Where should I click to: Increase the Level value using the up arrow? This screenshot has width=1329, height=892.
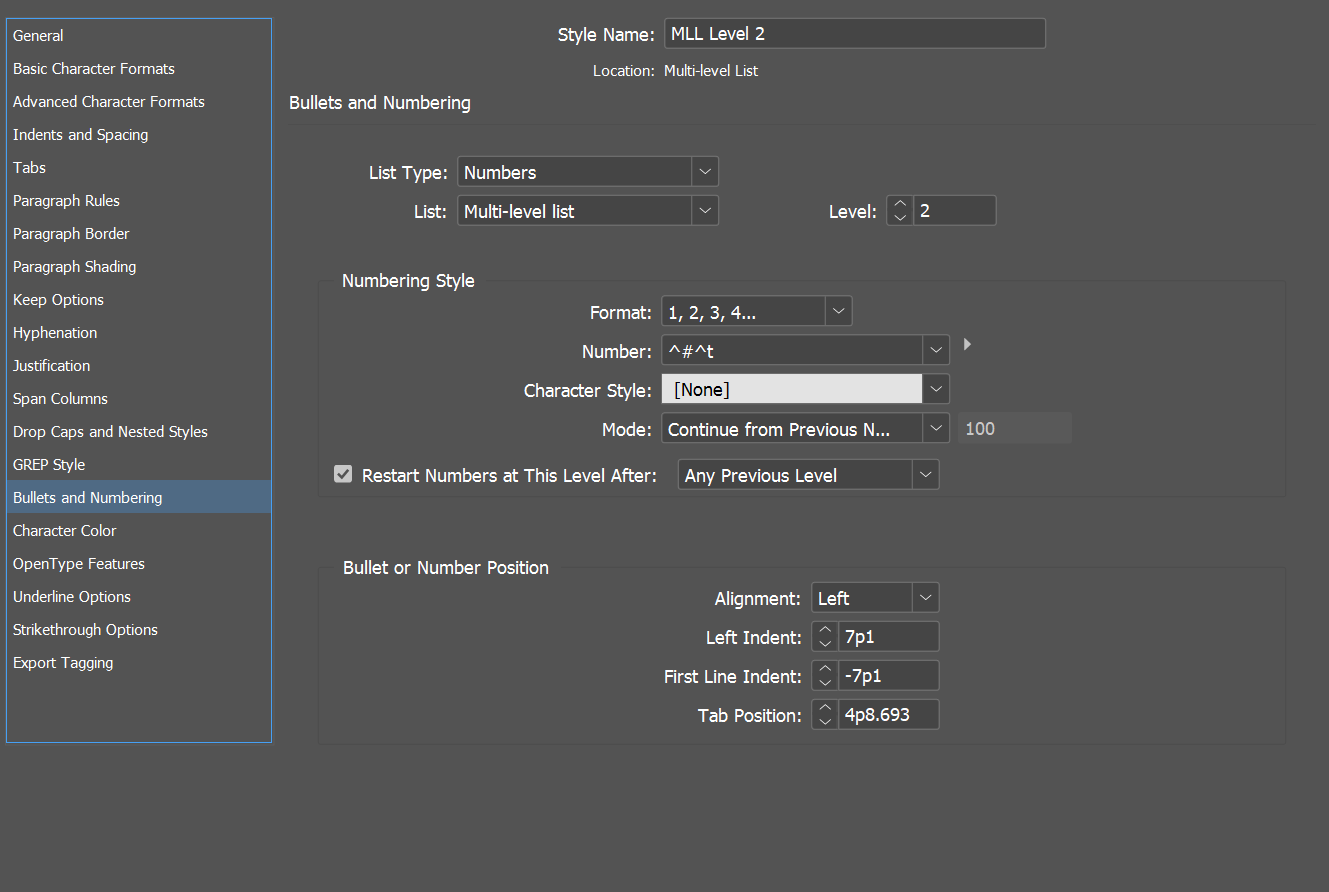pos(899,204)
